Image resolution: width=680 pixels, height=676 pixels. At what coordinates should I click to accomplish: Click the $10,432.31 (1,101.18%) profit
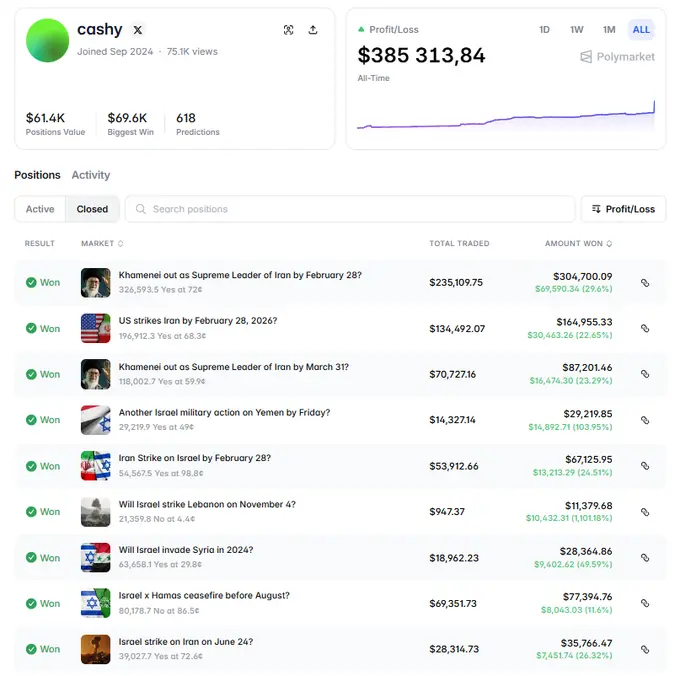(569, 518)
